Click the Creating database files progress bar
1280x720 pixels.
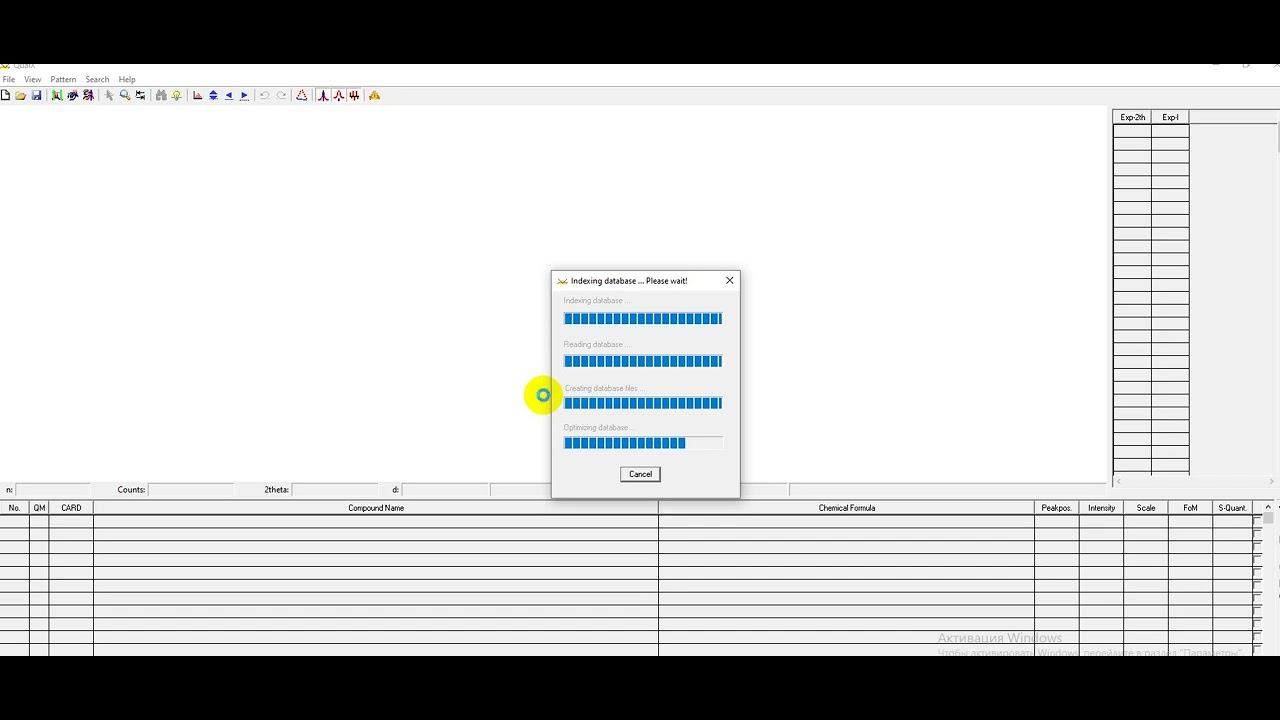(x=643, y=403)
